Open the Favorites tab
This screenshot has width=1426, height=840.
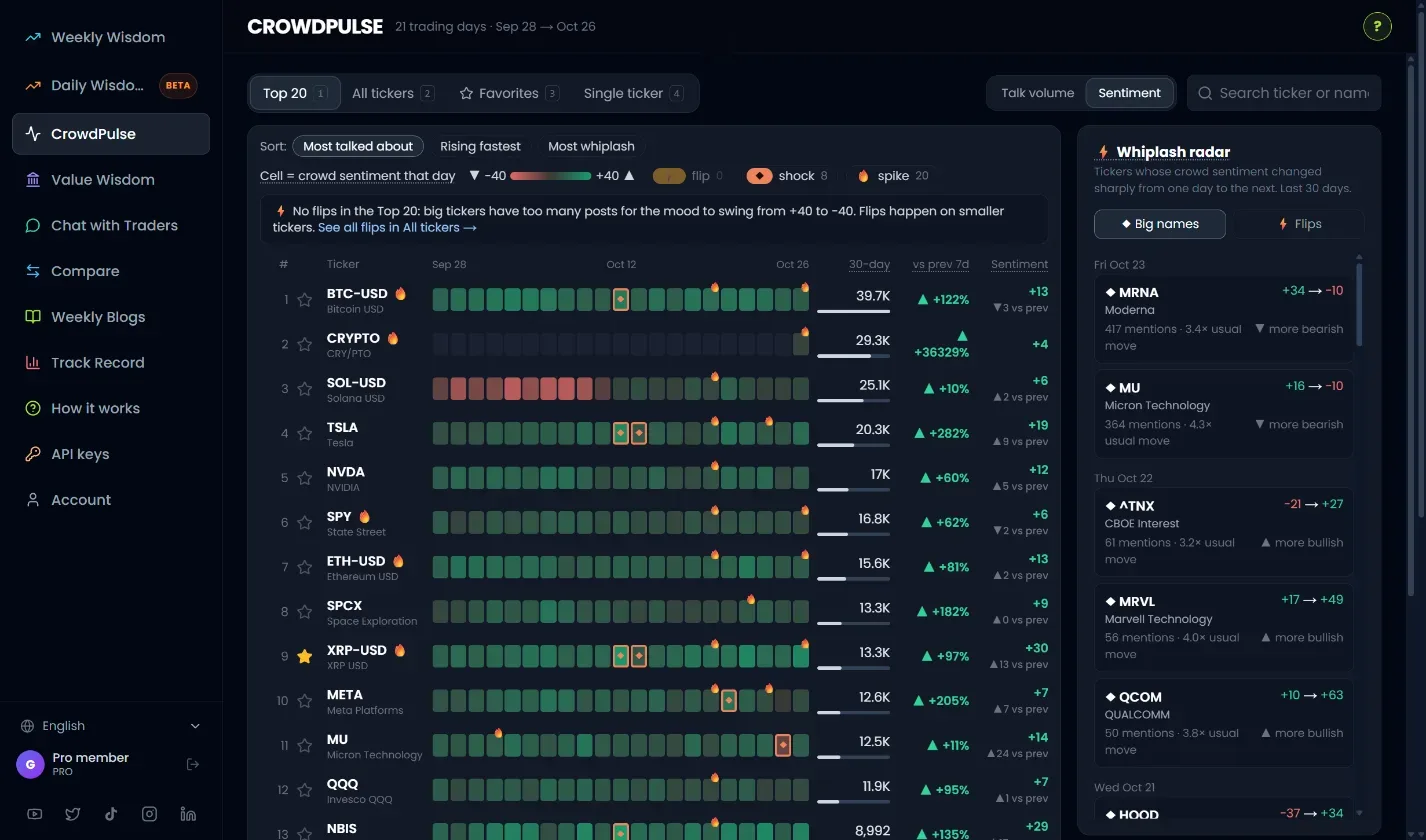(509, 93)
